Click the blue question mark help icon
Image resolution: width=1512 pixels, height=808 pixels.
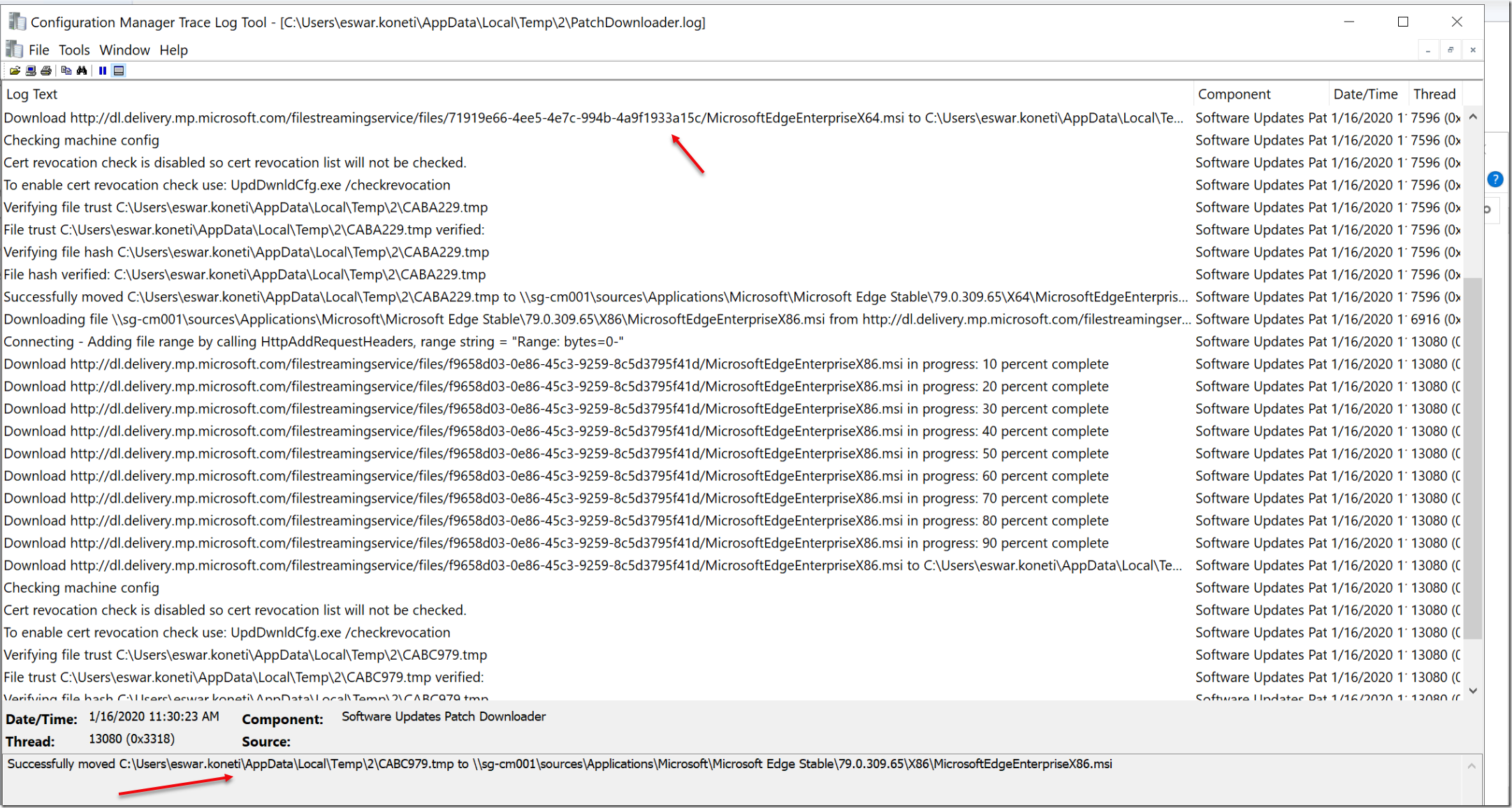(x=1495, y=179)
